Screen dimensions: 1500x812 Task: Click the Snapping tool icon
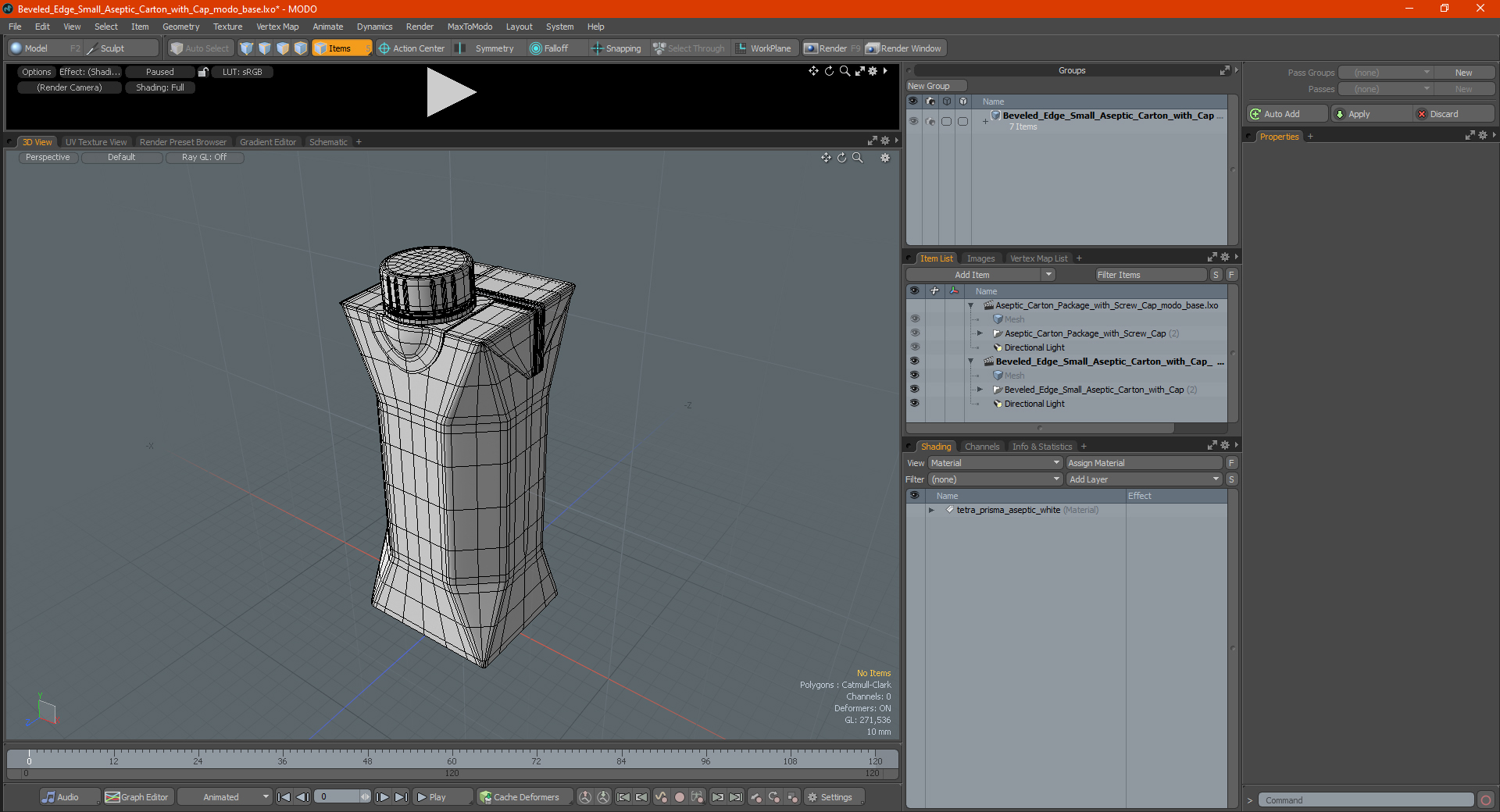click(598, 48)
